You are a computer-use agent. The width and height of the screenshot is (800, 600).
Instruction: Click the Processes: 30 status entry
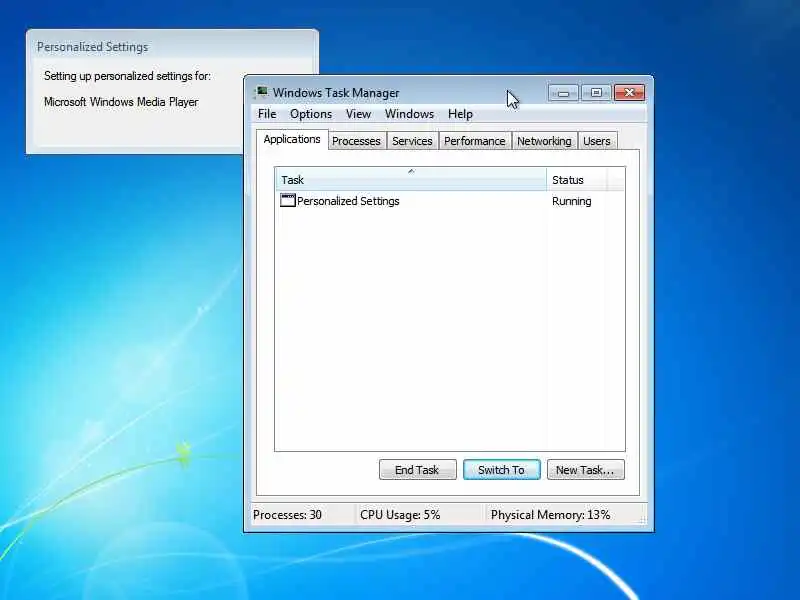[287, 515]
